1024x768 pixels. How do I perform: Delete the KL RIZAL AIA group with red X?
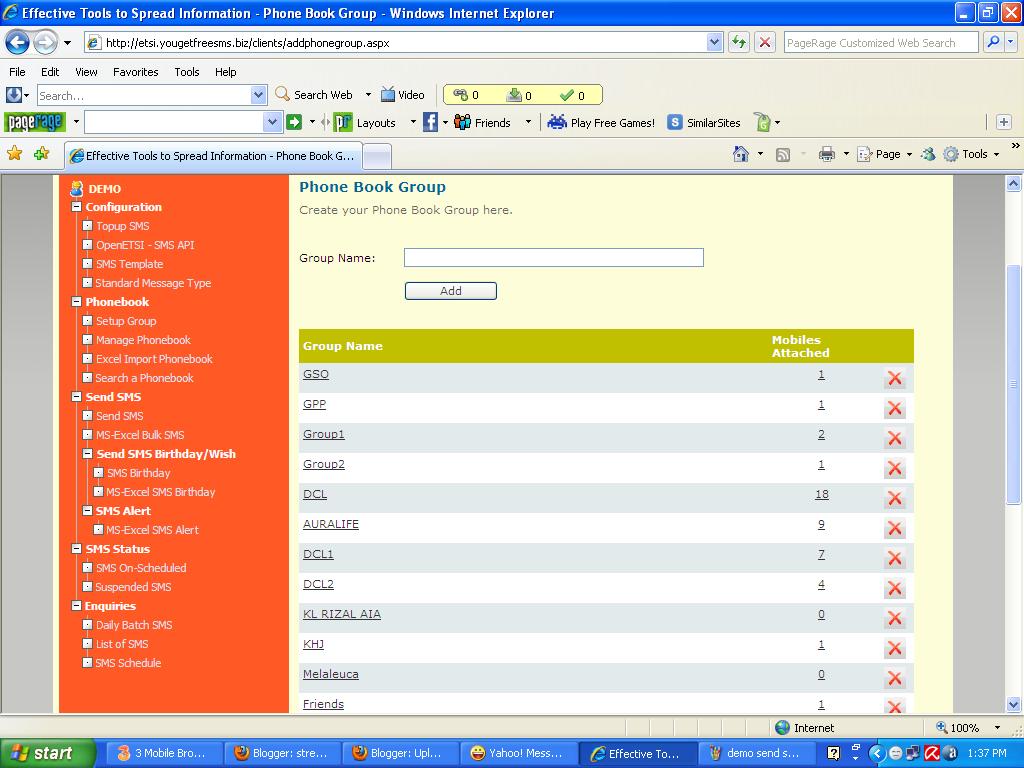(x=895, y=618)
